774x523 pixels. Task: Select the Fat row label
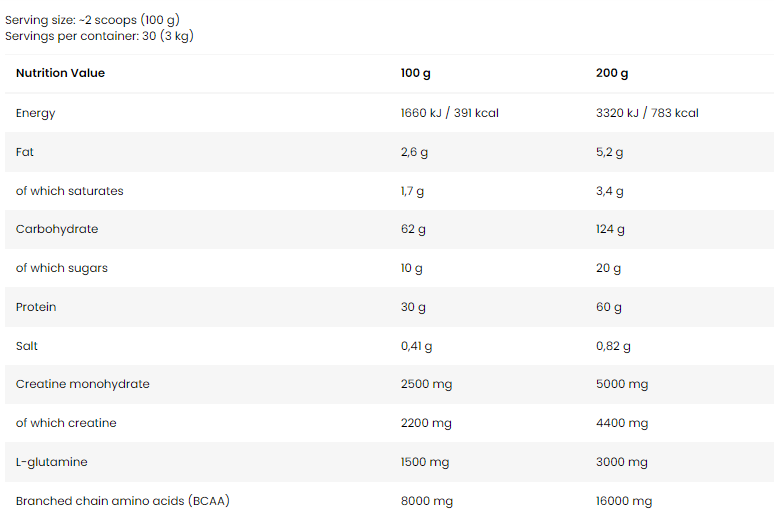coord(25,151)
